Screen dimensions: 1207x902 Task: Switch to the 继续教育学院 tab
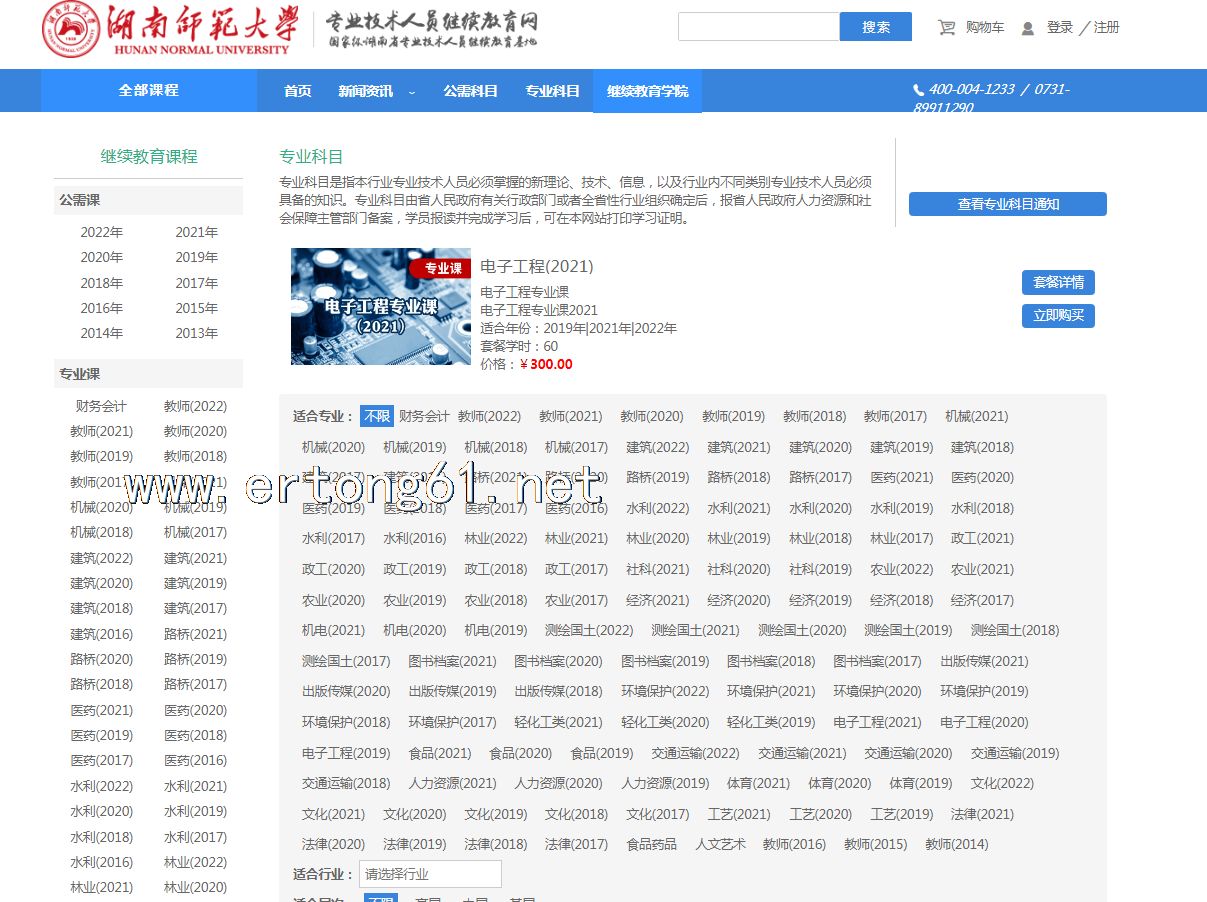click(x=647, y=91)
